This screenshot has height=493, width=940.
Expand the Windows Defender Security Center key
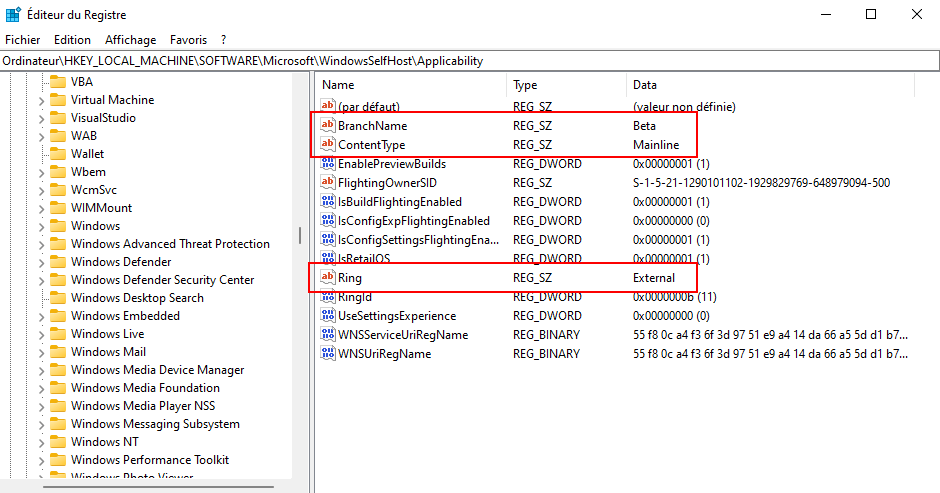click(41, 281)
